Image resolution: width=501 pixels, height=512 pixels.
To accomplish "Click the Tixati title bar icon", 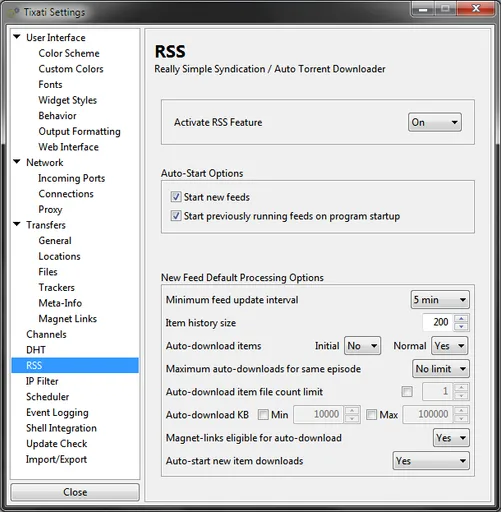I will click(x=13, y=12).
